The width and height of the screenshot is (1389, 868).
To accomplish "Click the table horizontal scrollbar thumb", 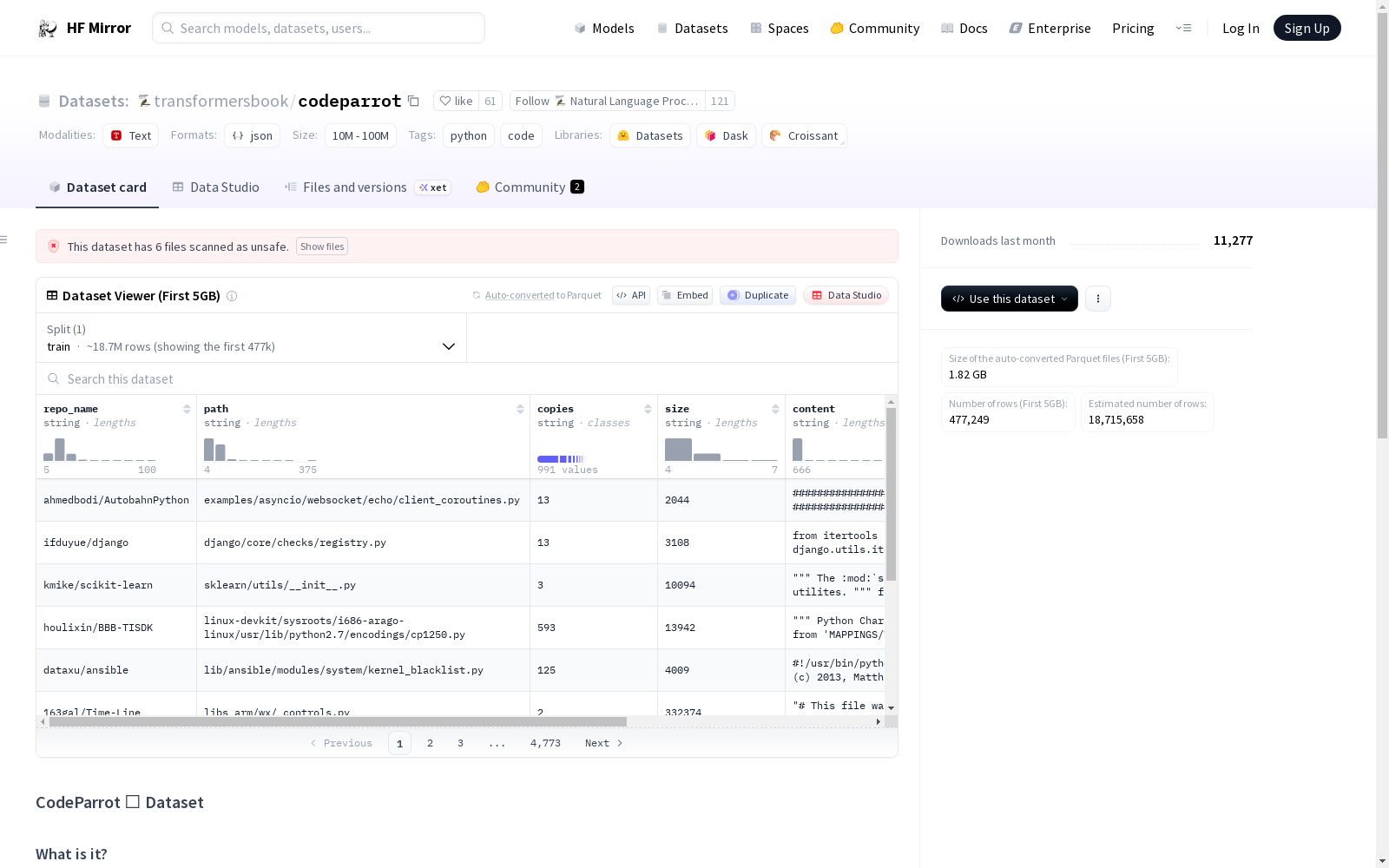I will (x=338, y=721).
